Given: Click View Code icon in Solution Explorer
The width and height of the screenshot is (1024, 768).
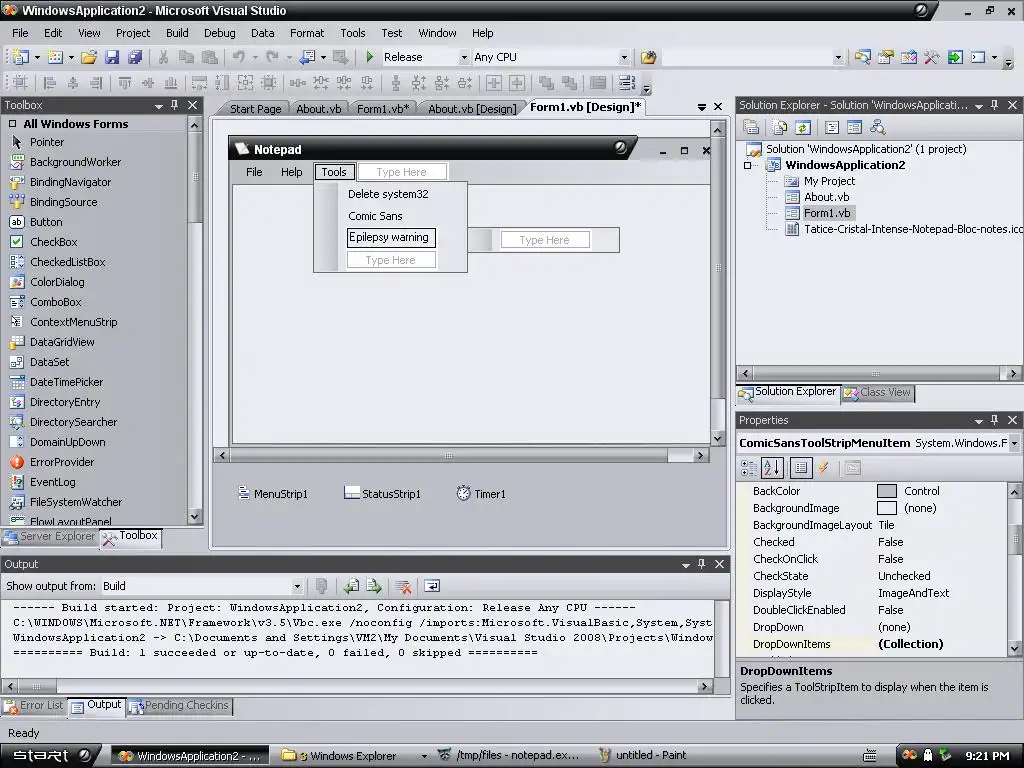Looking at the screenshot, I should [831, 127].
